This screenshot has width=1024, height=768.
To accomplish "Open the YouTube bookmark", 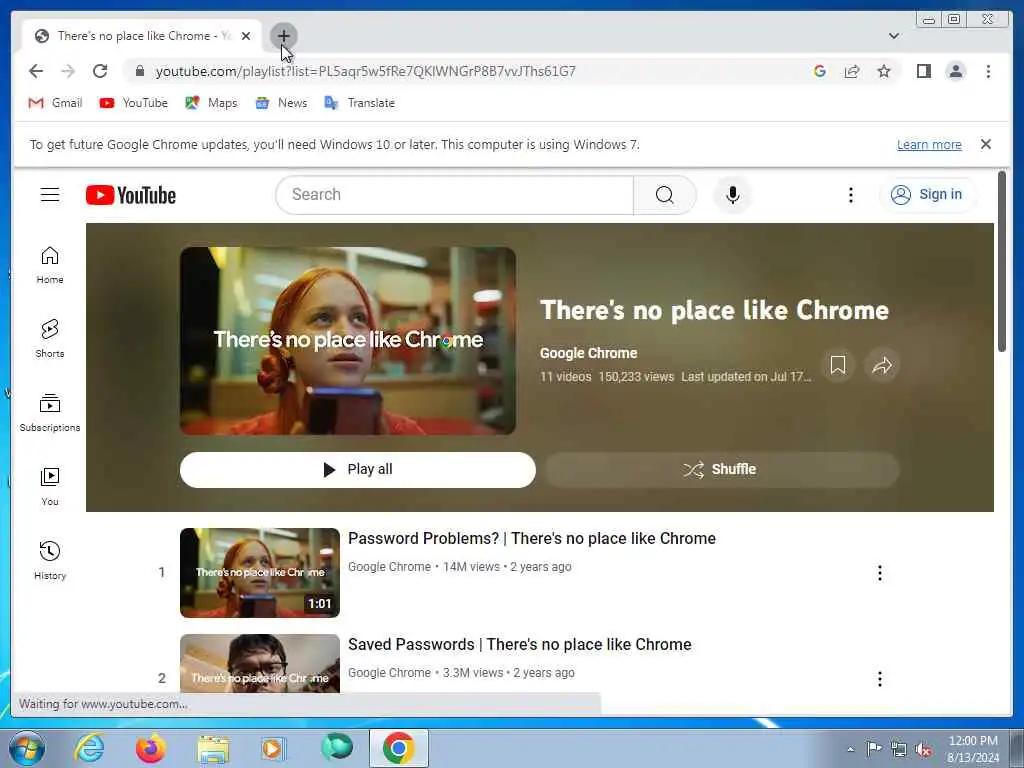I will tap(133, 103).
